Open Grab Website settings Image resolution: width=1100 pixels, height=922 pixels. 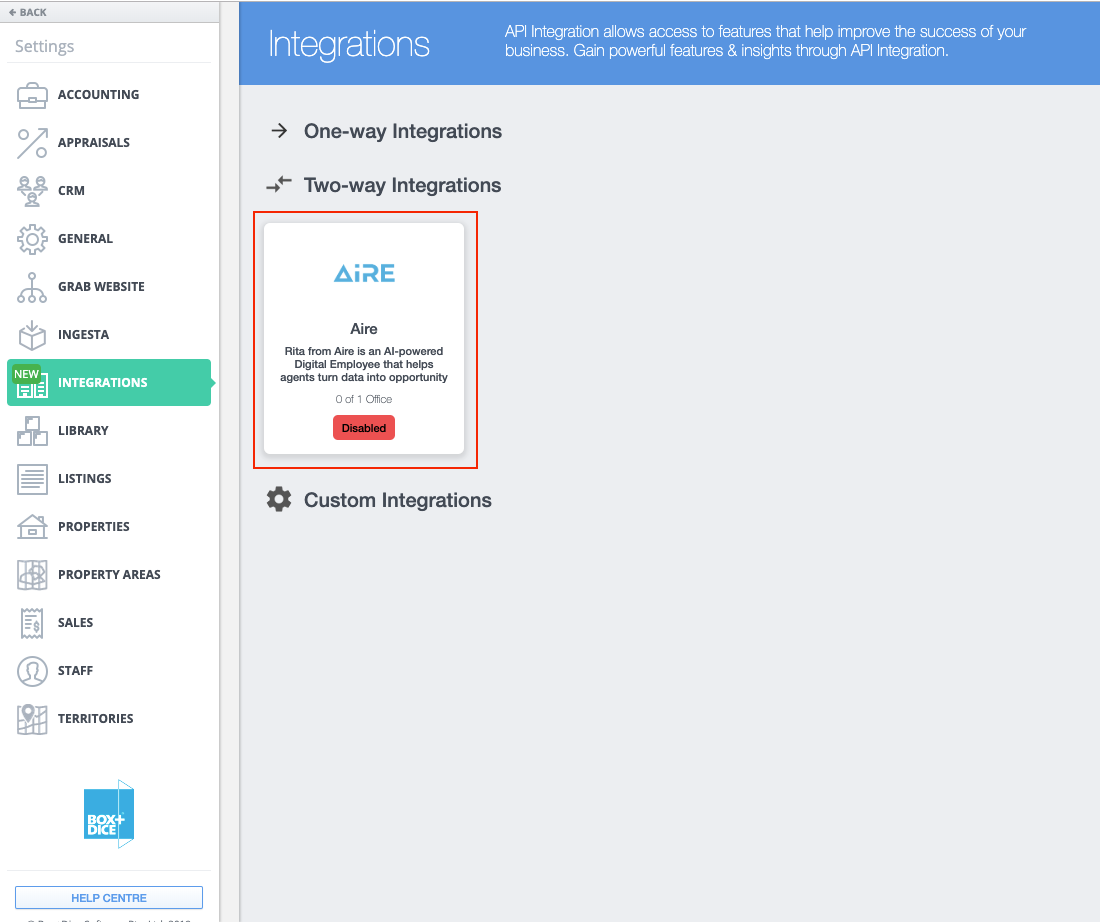[102, 286]
